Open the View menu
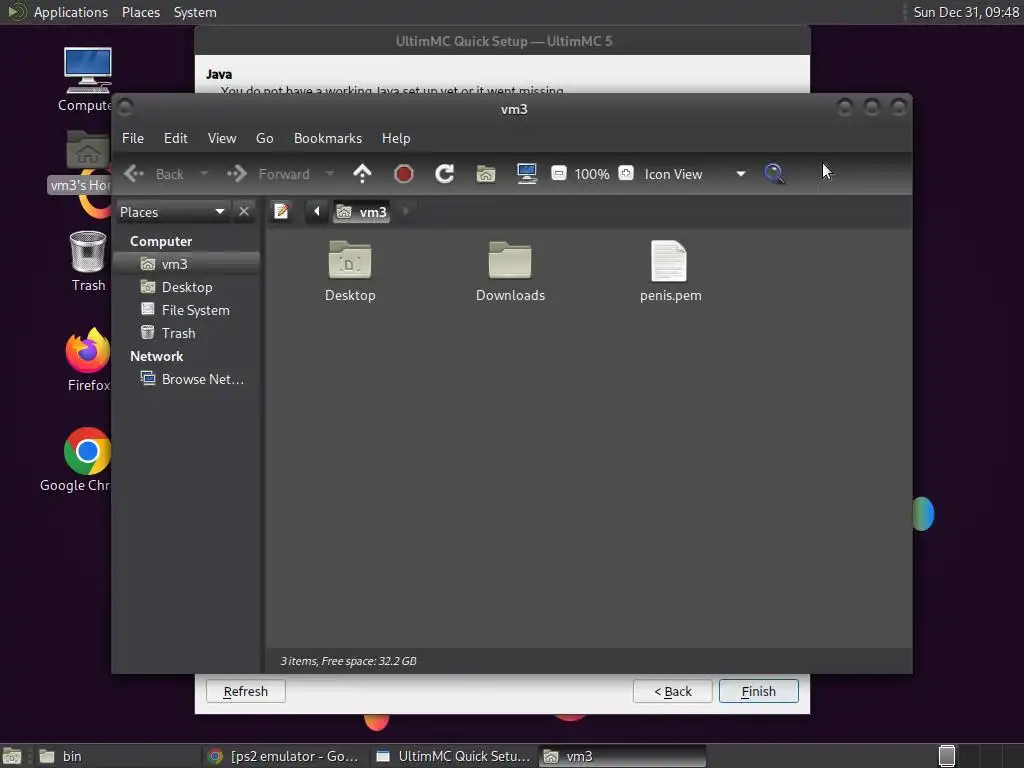The width and height of the screenshot is (1024, 768). 222,138
